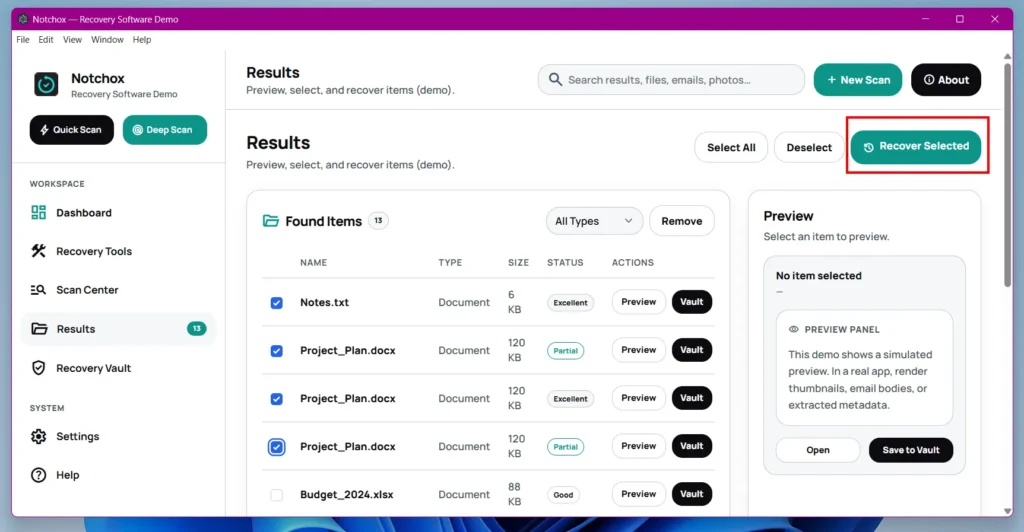Click the eye icon in Preview Panel
Screen dimensions: 1024x532
(x=793, y=329)
